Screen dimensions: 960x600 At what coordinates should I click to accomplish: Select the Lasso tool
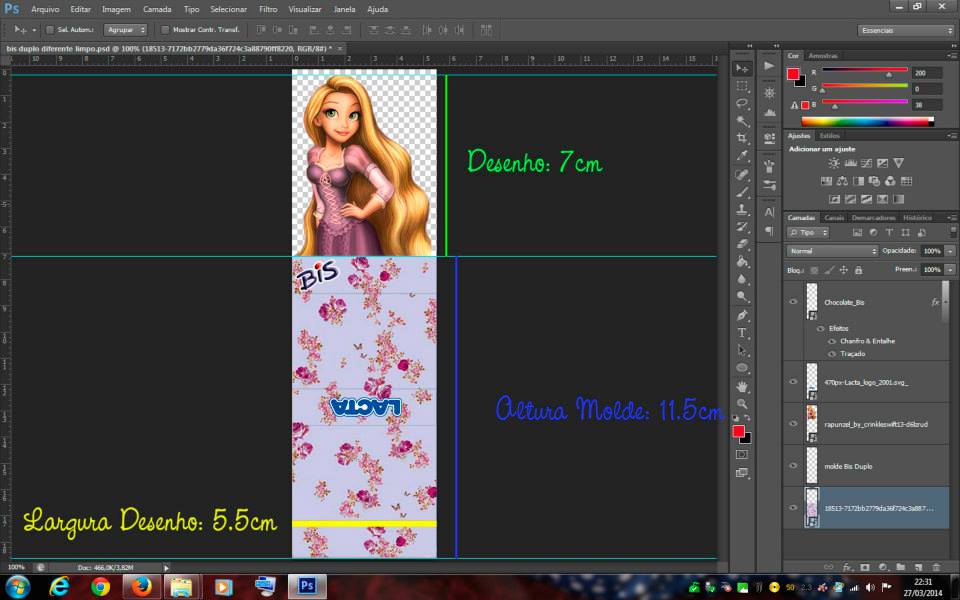pyautogui.click(x=742, y=103)
